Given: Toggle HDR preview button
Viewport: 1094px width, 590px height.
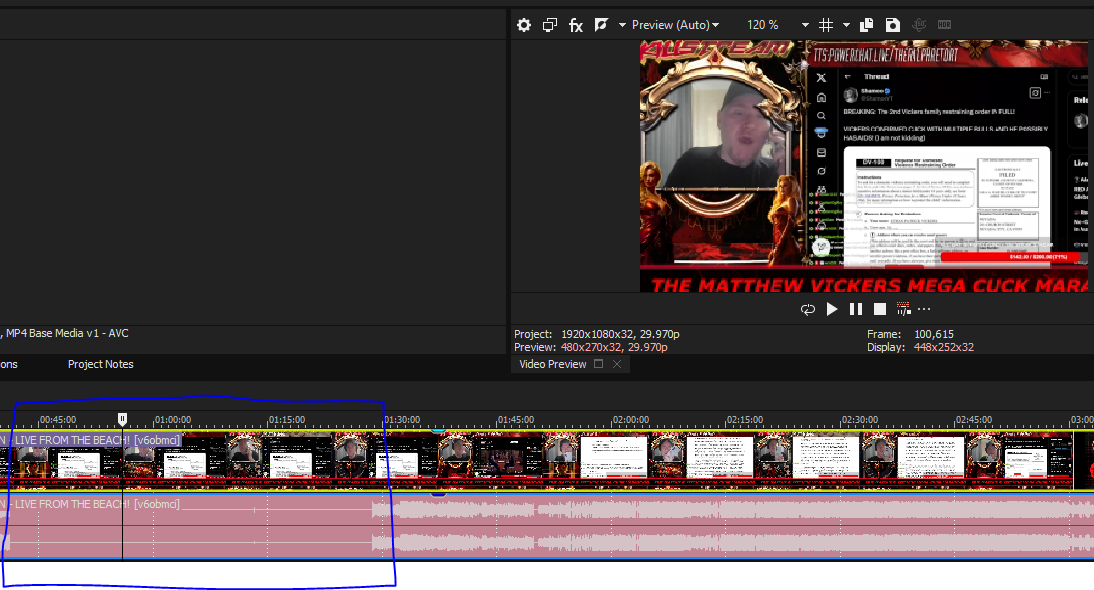Looking at the screenshot, I should (x=944, y=25).
